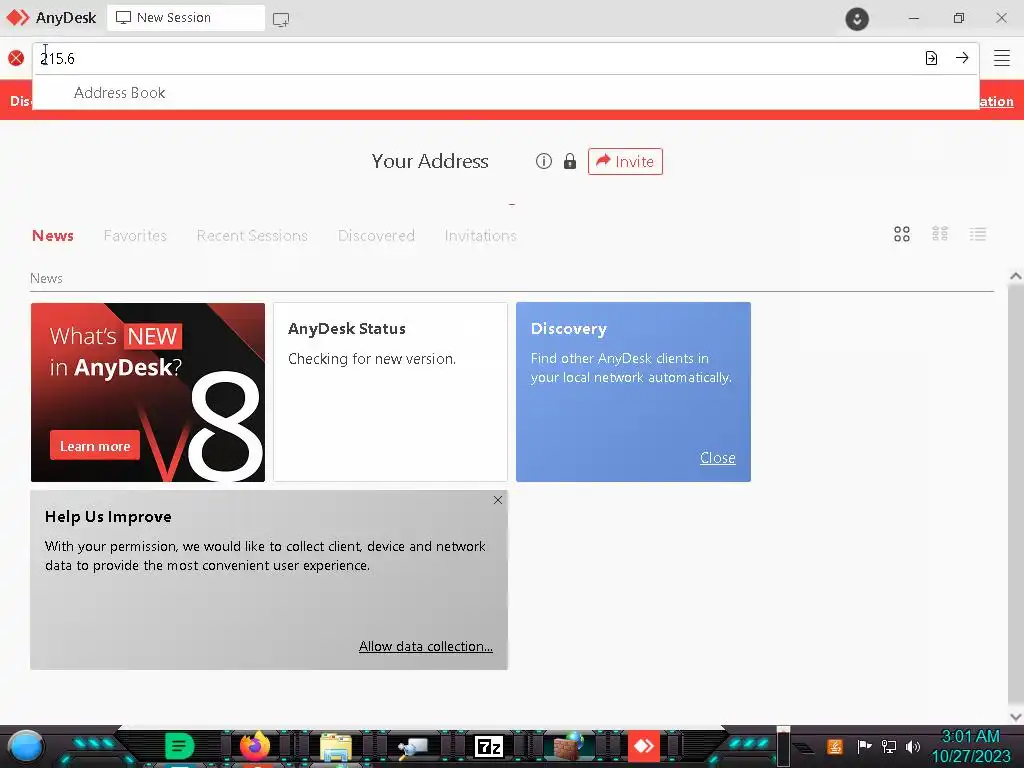The width and height of the screenshot is (1024, 768).
Task: Open volume speaker icon in system tray
Action: pyautogui.click(x=913, y=746)
